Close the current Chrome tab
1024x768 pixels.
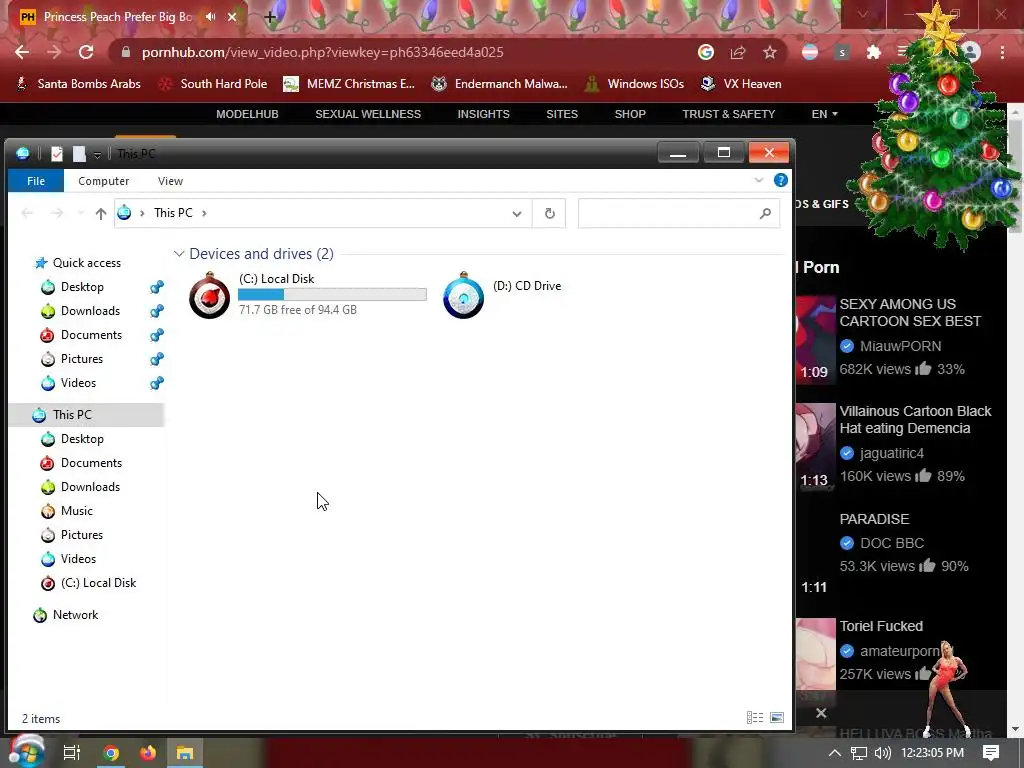click(x=232, y=17)
